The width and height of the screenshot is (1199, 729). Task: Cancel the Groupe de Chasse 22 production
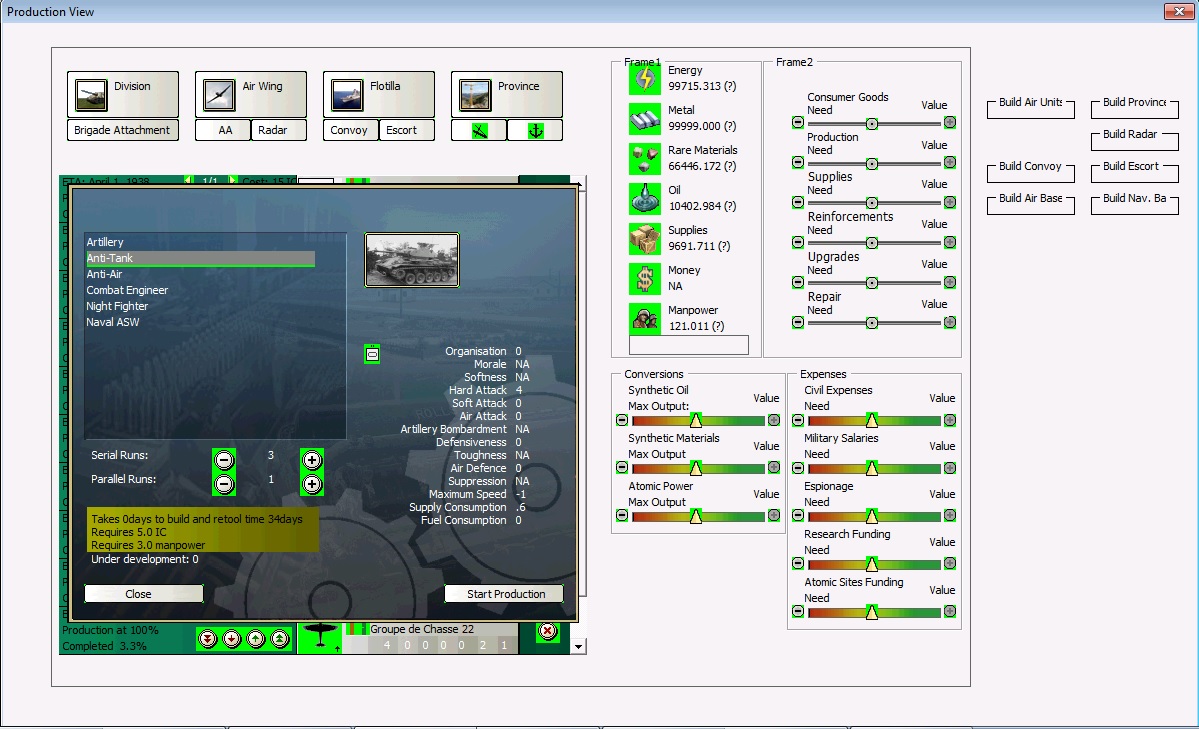pyautogui.click(x=547, y=631)
